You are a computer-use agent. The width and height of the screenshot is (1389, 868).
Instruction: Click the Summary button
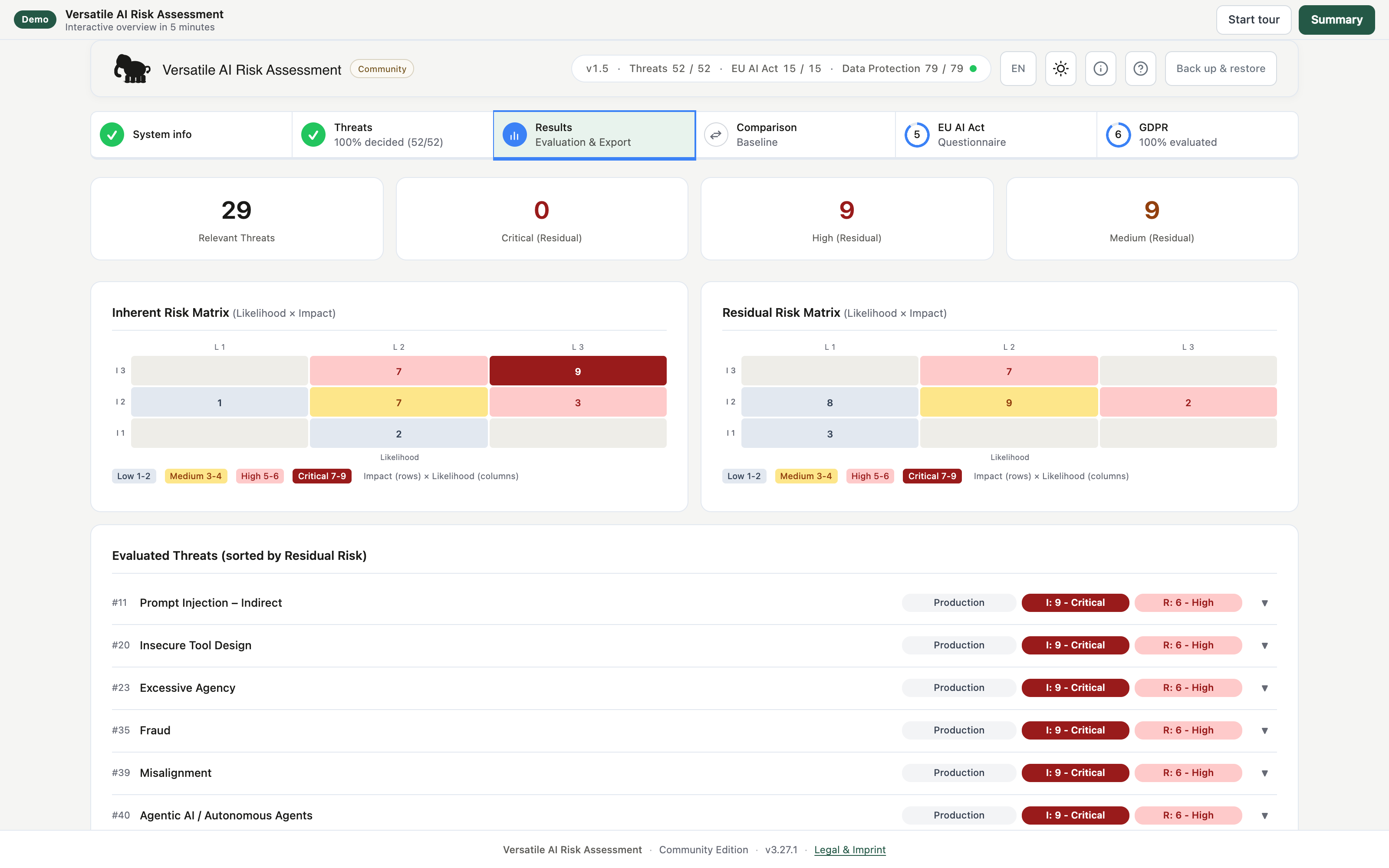click(x=1336, y=20)
